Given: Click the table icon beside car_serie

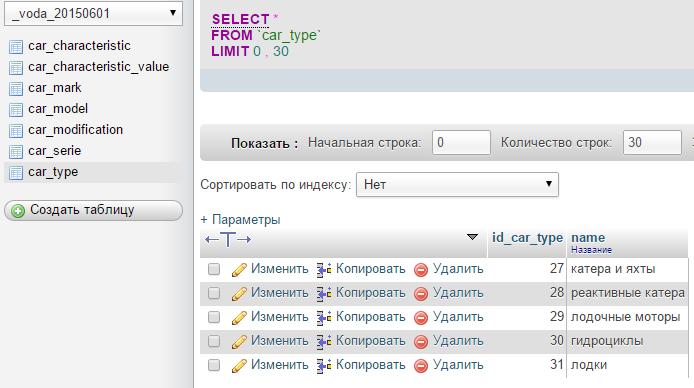Looking at the screenshot, I should [x=16, y=152].
